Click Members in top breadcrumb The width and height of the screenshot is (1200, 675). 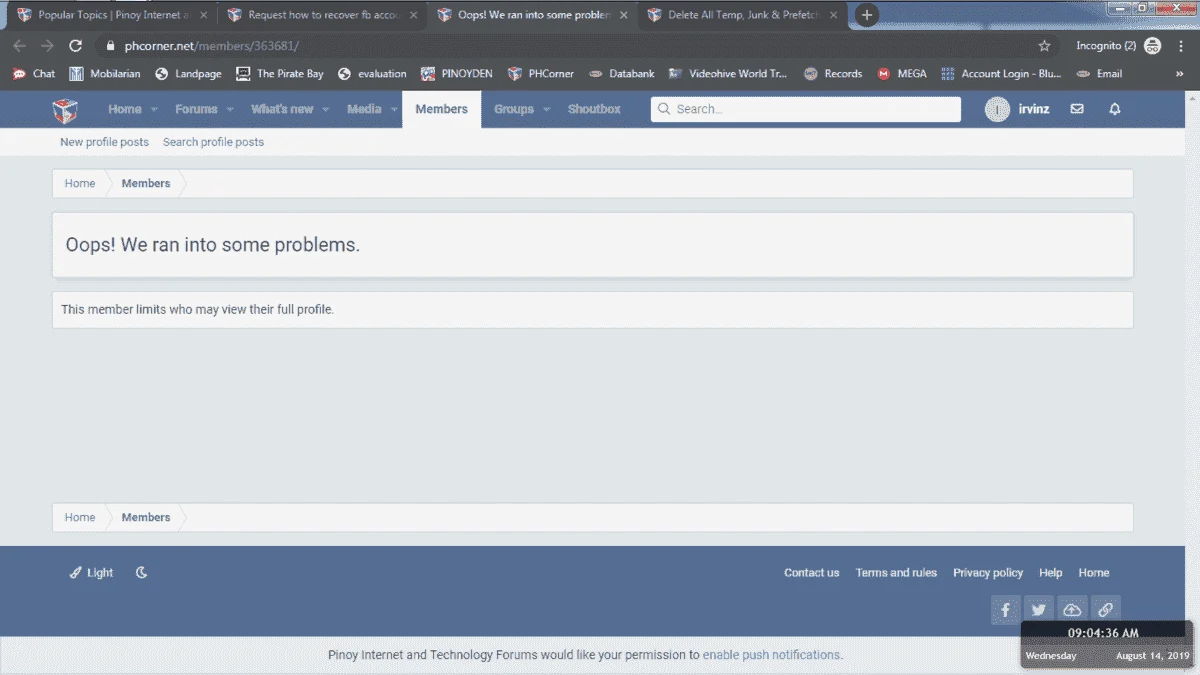(146, 184)
